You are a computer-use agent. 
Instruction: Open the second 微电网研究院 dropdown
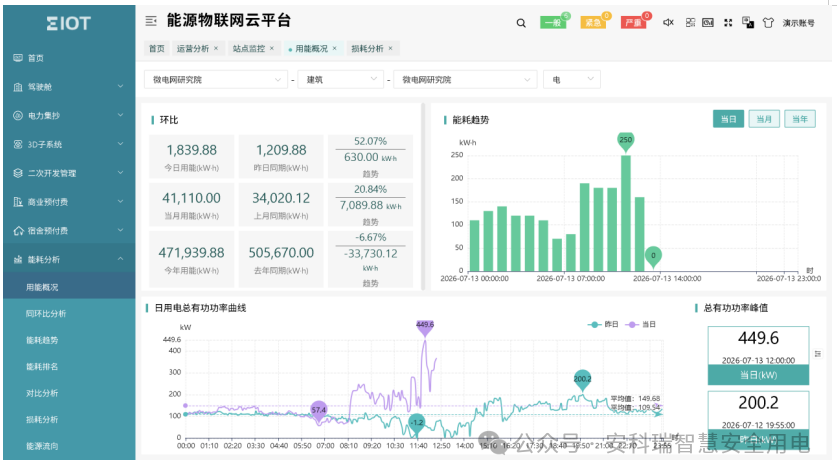point(465,80)
